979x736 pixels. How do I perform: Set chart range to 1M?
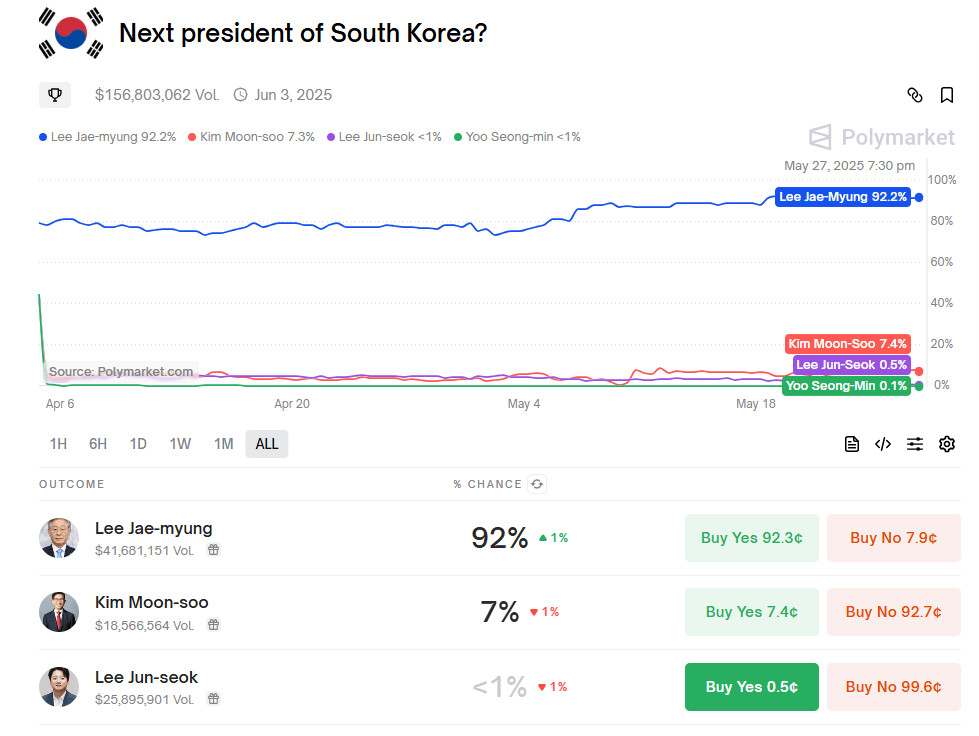pyautogui.click(x=223, y=444)
